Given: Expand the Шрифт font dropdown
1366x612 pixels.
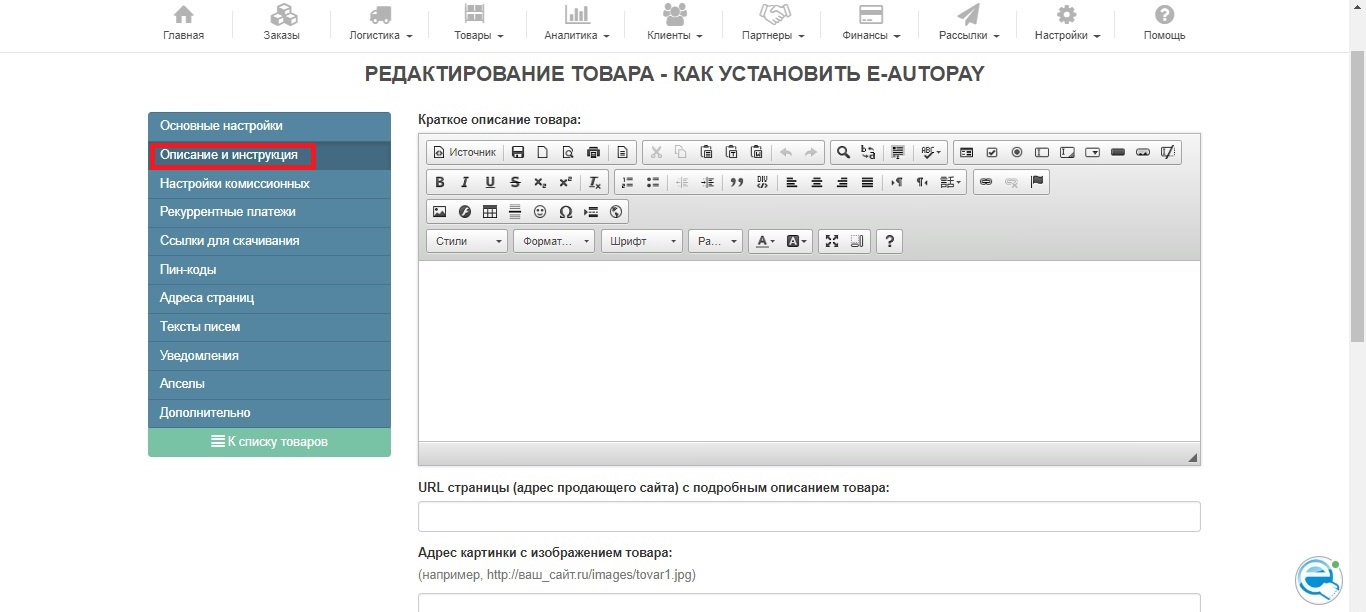Looking at the screenshot, I should 640,241.
